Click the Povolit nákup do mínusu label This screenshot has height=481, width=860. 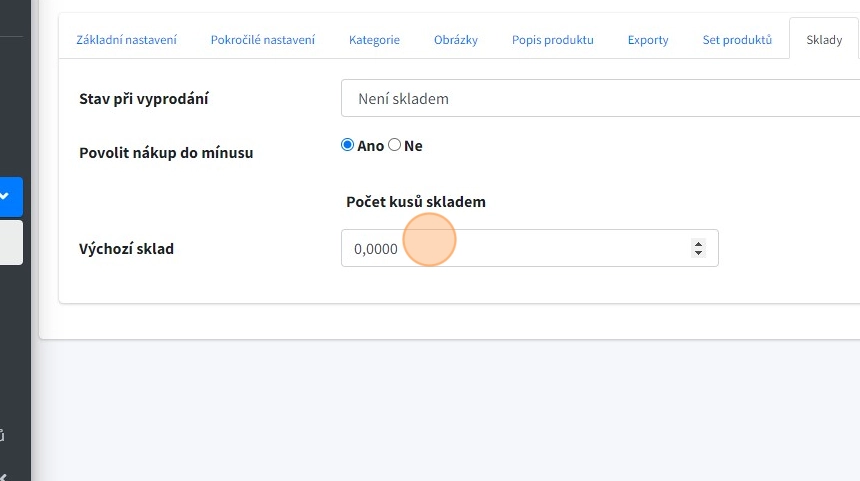click(x=166, y=153)
